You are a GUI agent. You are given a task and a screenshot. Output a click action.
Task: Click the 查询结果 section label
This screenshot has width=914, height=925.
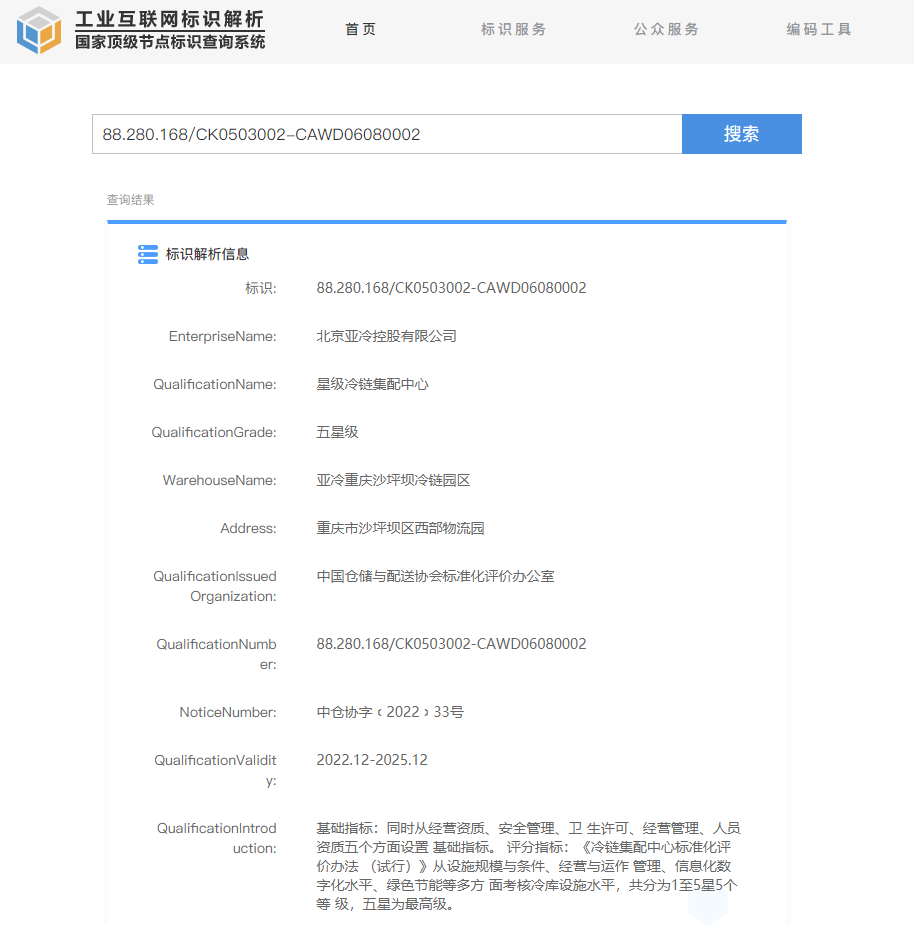point(131,200)
